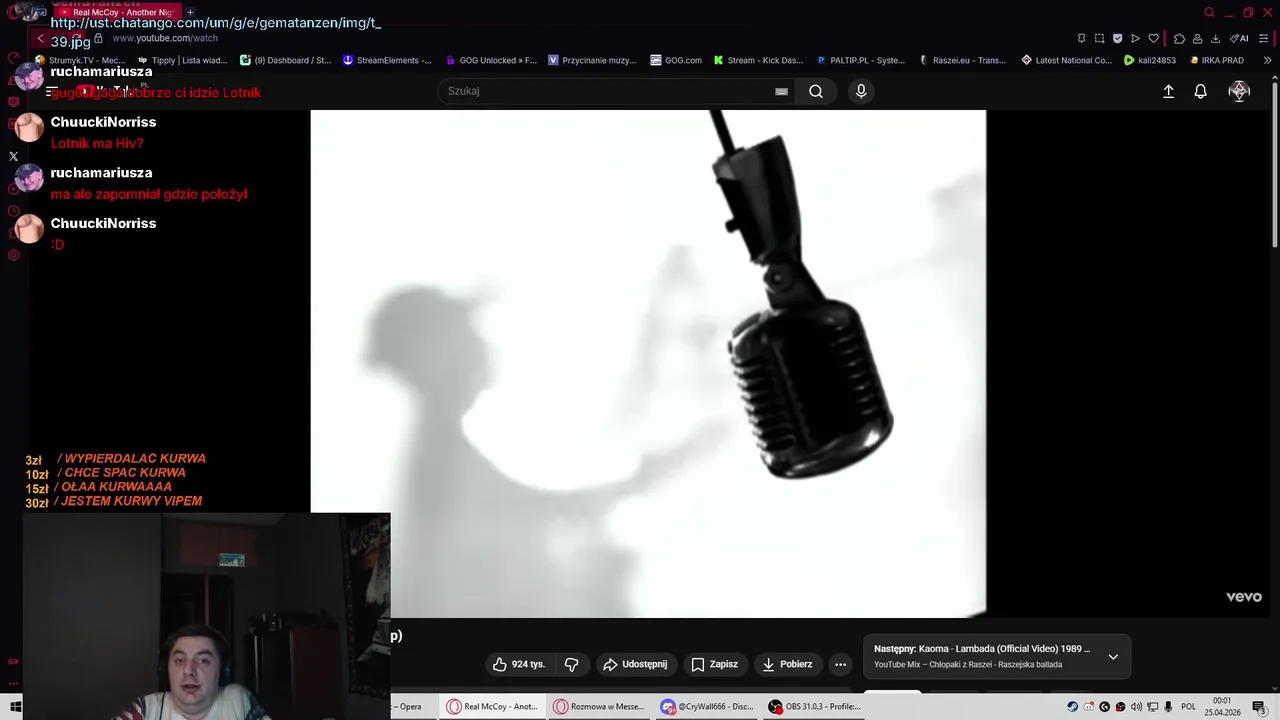This screenshot has height=720, width=1280.
Task: Open Steam icon in system tray
Action: (x=1073, y=706)
